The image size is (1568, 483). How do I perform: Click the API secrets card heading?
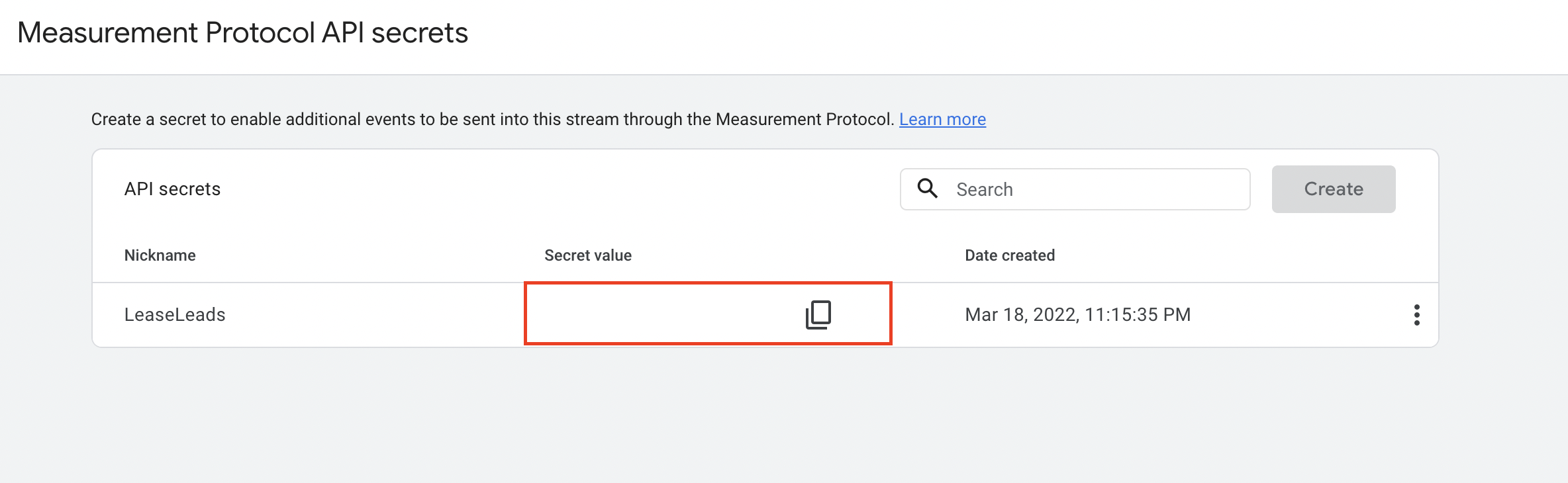tap(172, 189)
